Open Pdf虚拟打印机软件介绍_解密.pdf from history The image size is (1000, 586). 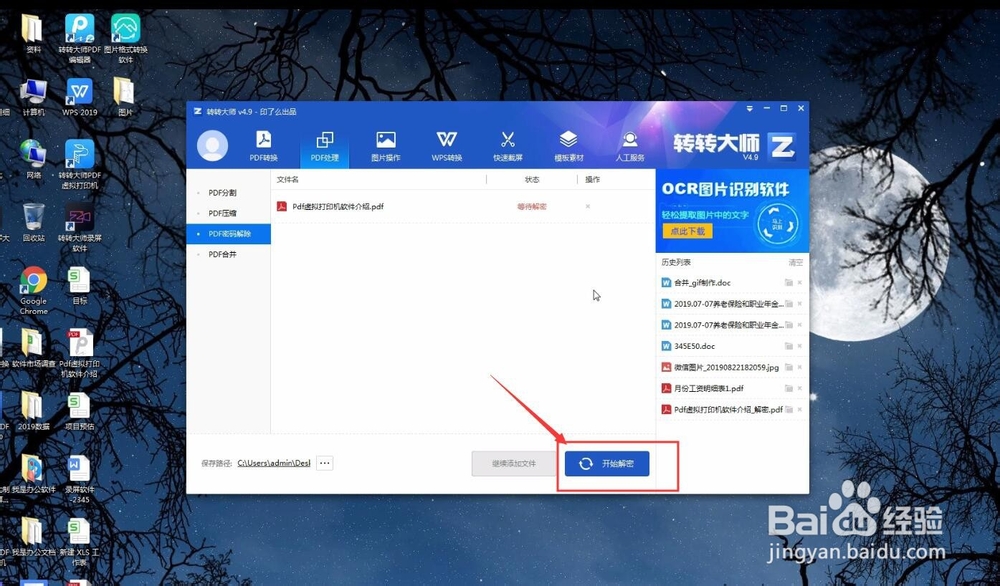click(728, 409)
